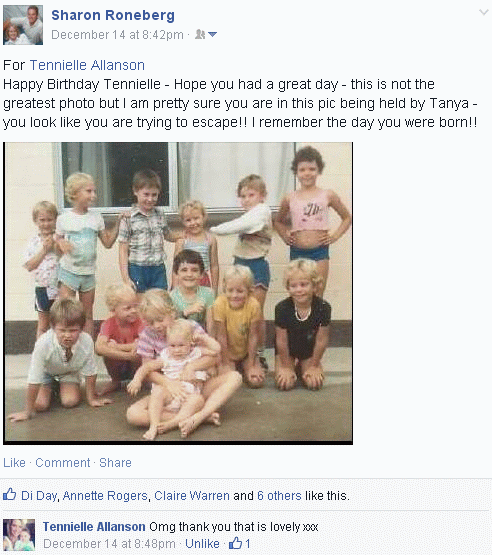The image size is (492, 555).
Task: Open Sharon Roneberg's profile name link
Action: (x=113, y=15)
